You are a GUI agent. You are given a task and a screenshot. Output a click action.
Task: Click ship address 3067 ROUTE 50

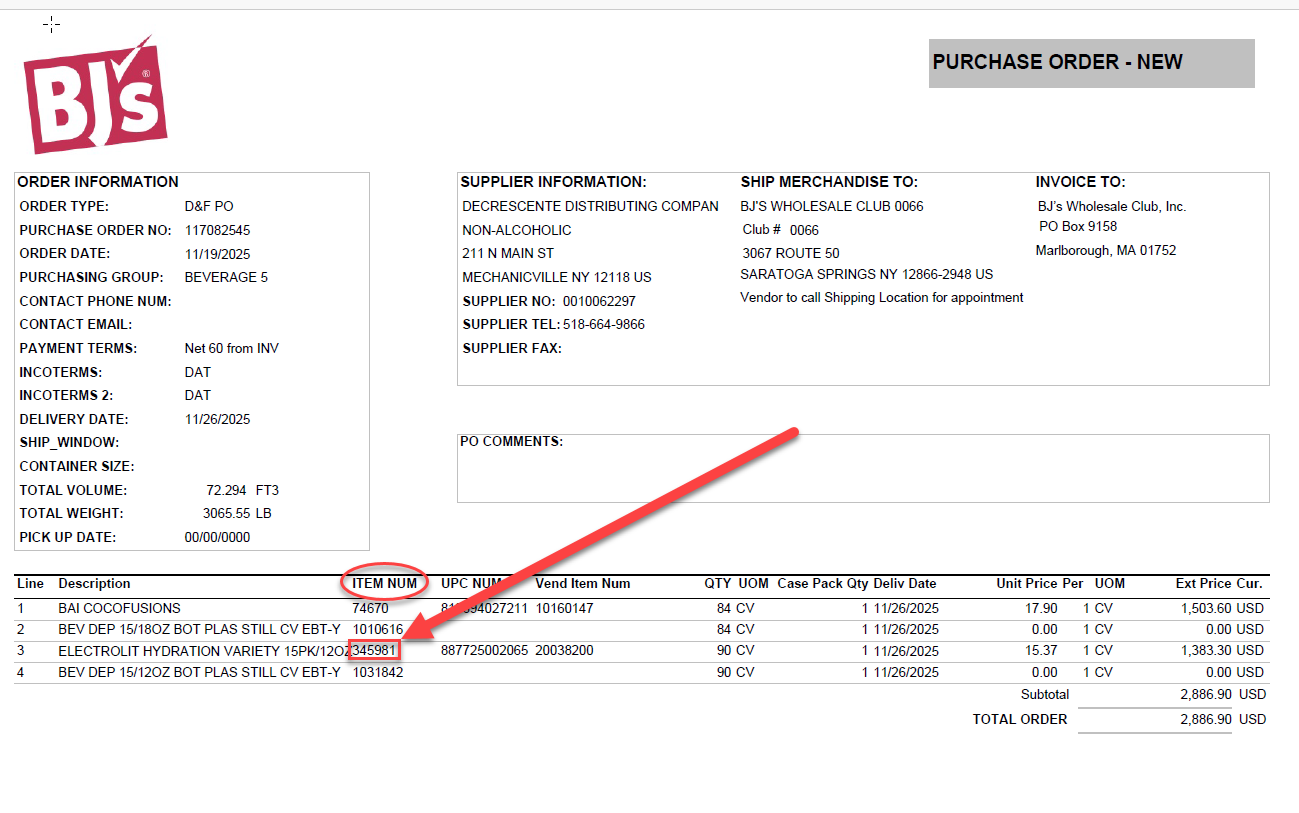click(x=791, y=253)
